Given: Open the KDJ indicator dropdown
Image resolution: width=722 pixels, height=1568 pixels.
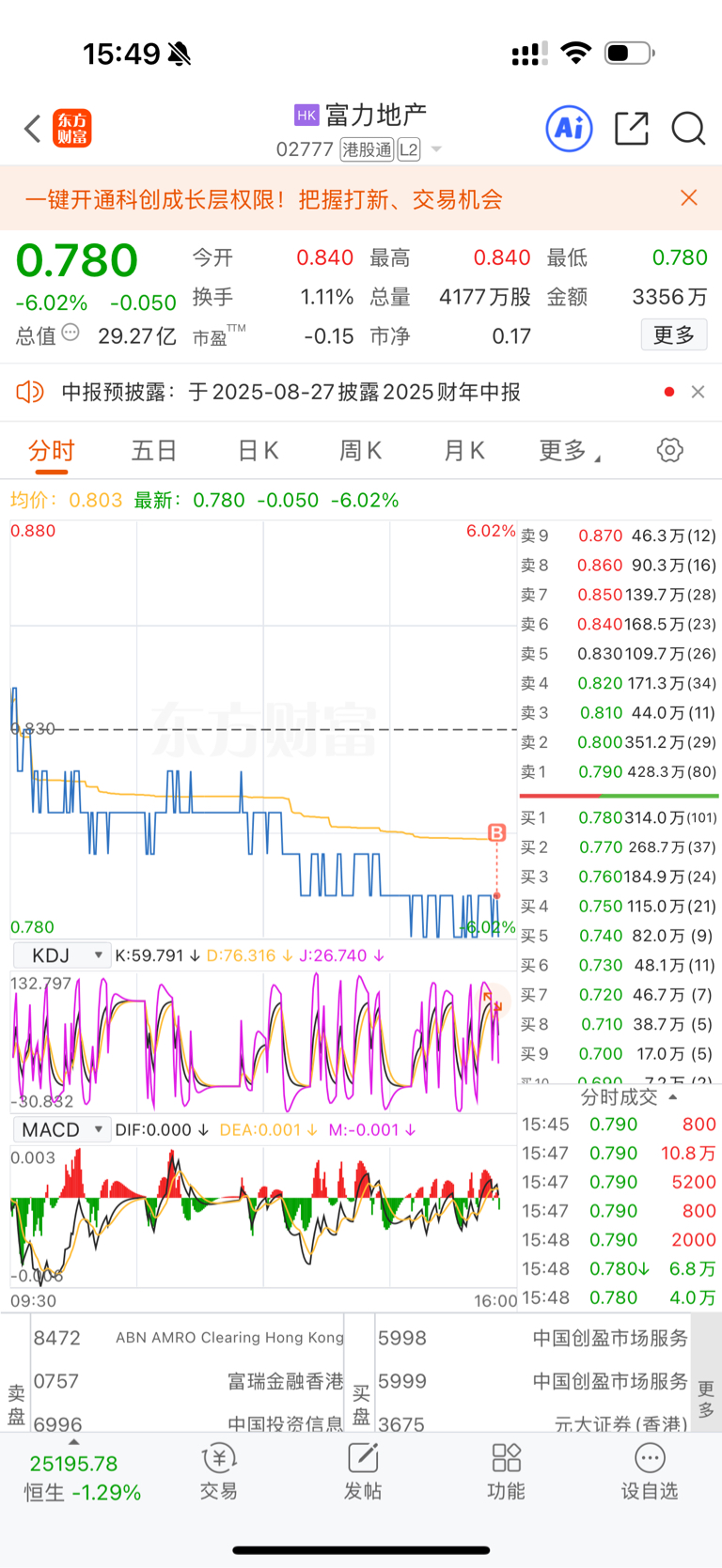Looking at the screenshot, I should (61, 955).
